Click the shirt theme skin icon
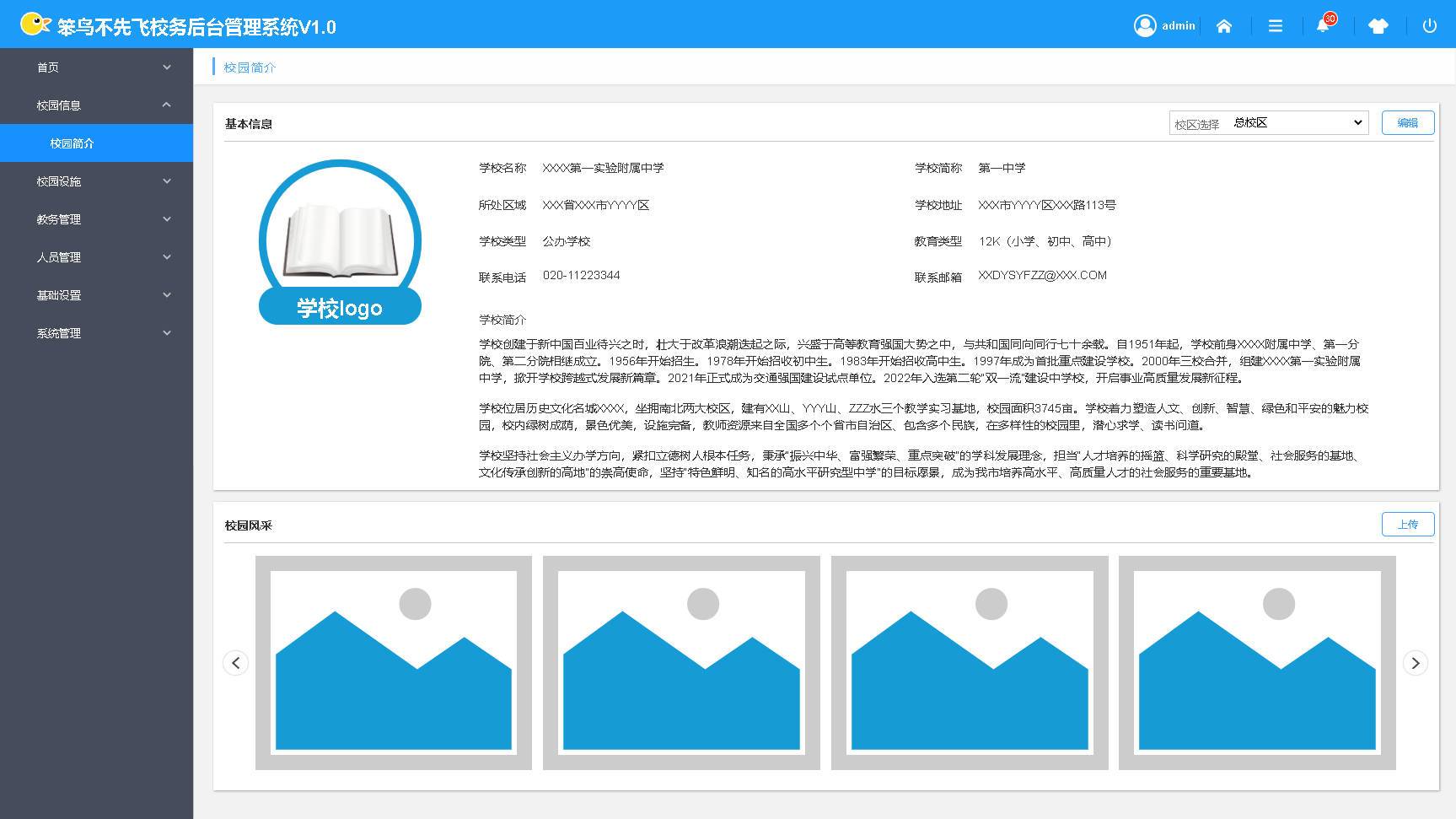The height and width of the screenshot is (819, 1456). (1378, 26)
